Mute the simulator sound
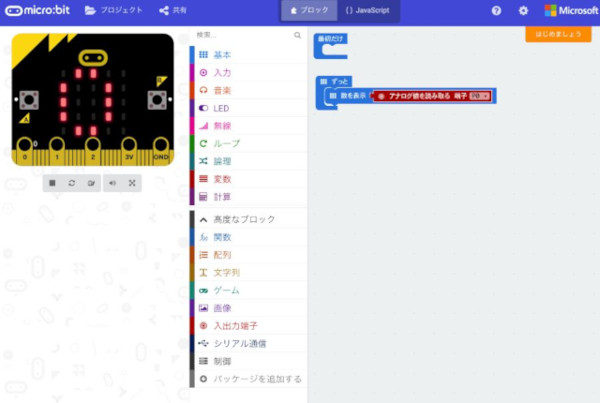The width and height of the screenshot is (600, 403). click(x=112, y=183)
